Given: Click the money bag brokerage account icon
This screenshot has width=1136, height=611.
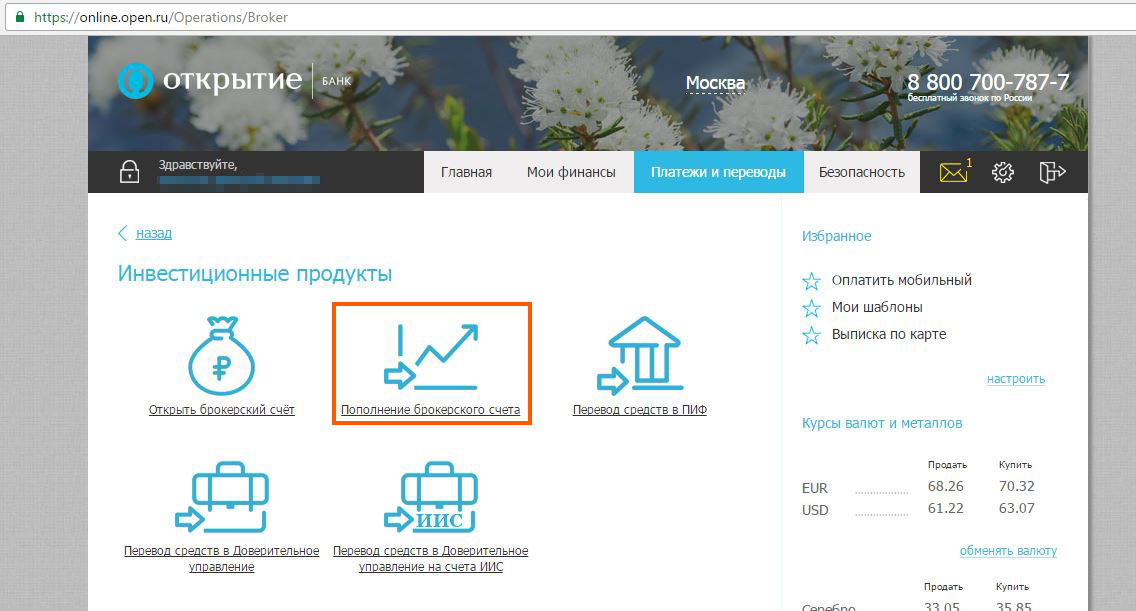Looking at the screenshot, I should coord(221,357).
